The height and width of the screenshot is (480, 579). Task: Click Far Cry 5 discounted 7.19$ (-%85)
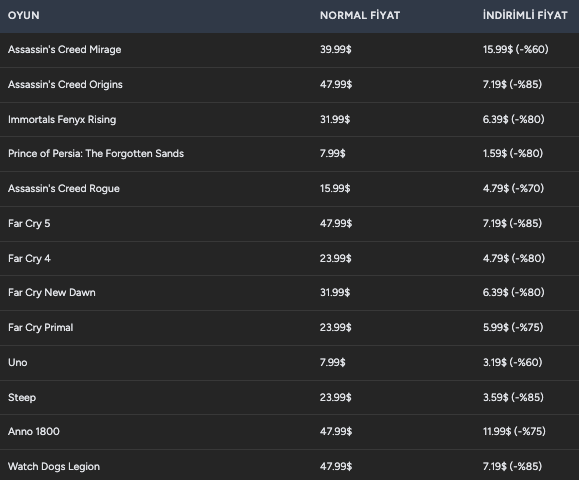[512, 224]
